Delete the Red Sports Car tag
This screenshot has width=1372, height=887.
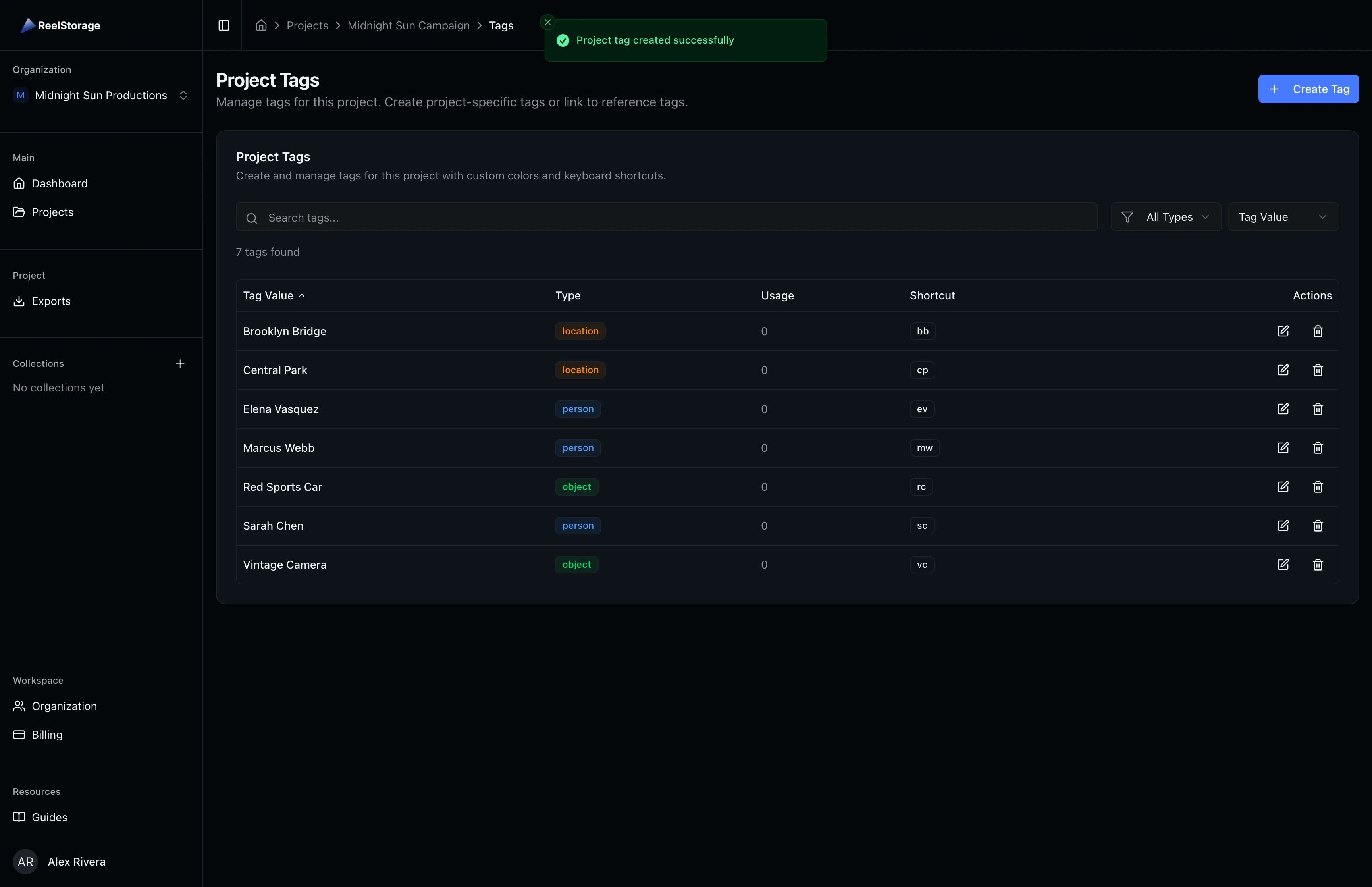[1317, 487]
